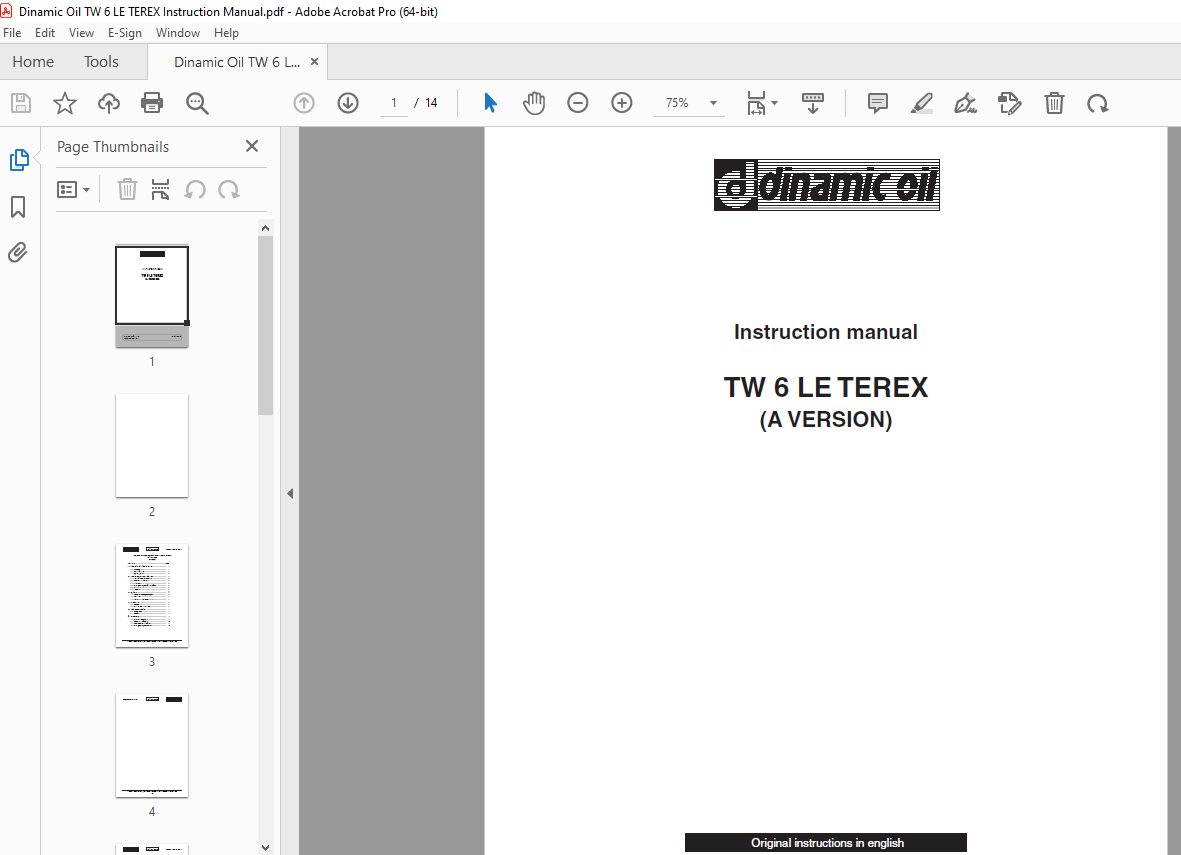Go to previous page arrow
The image size is (1181, 855).
coord(304,103)
